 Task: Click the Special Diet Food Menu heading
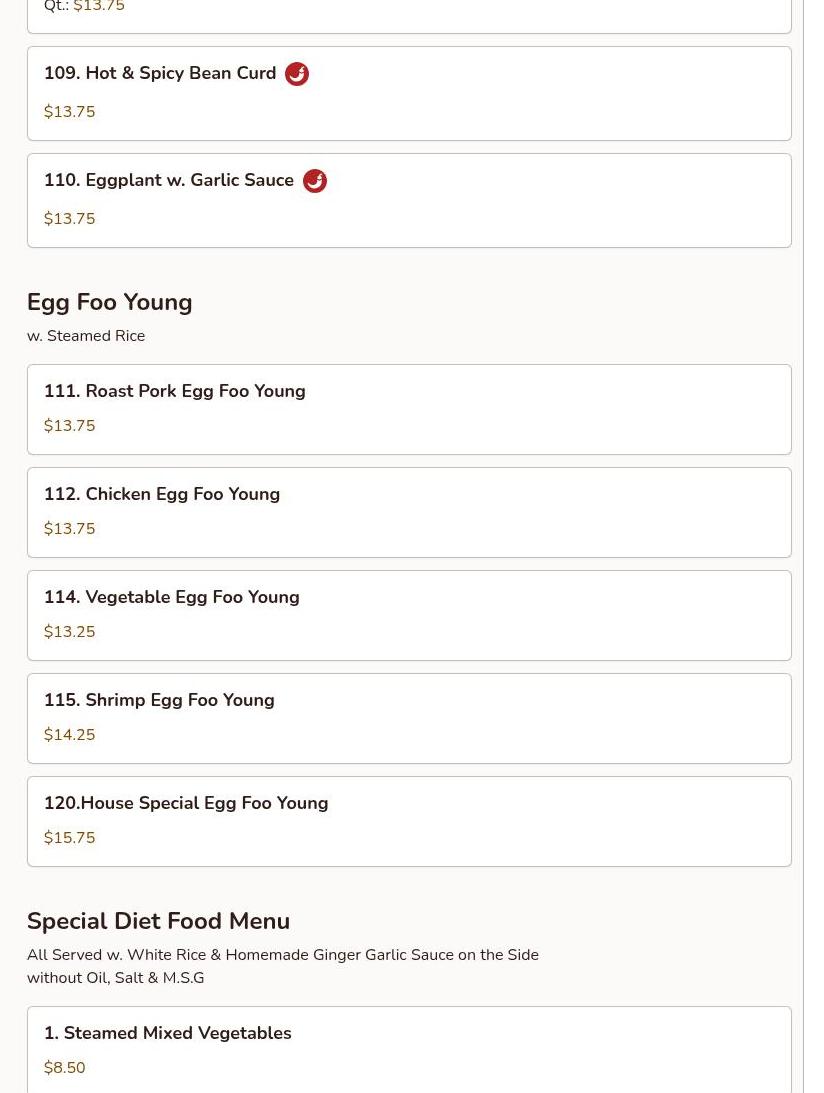click(x=158, y=921)
